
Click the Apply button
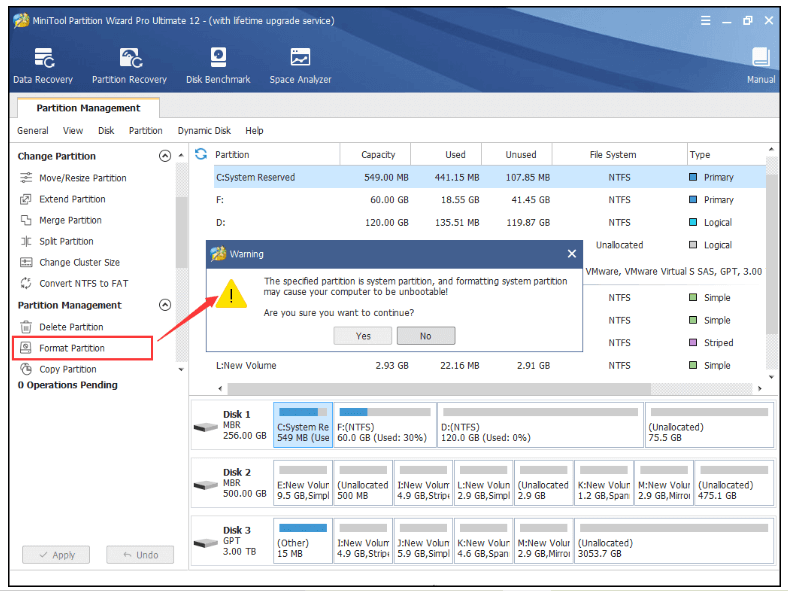(x=56, y=555)
